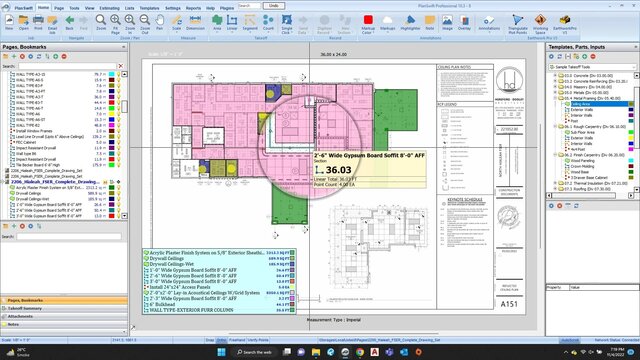This screenshot has width=640, height=360.
Task: Expand the 07.3 Roofing folder
Action: click(x=555, y=189)
